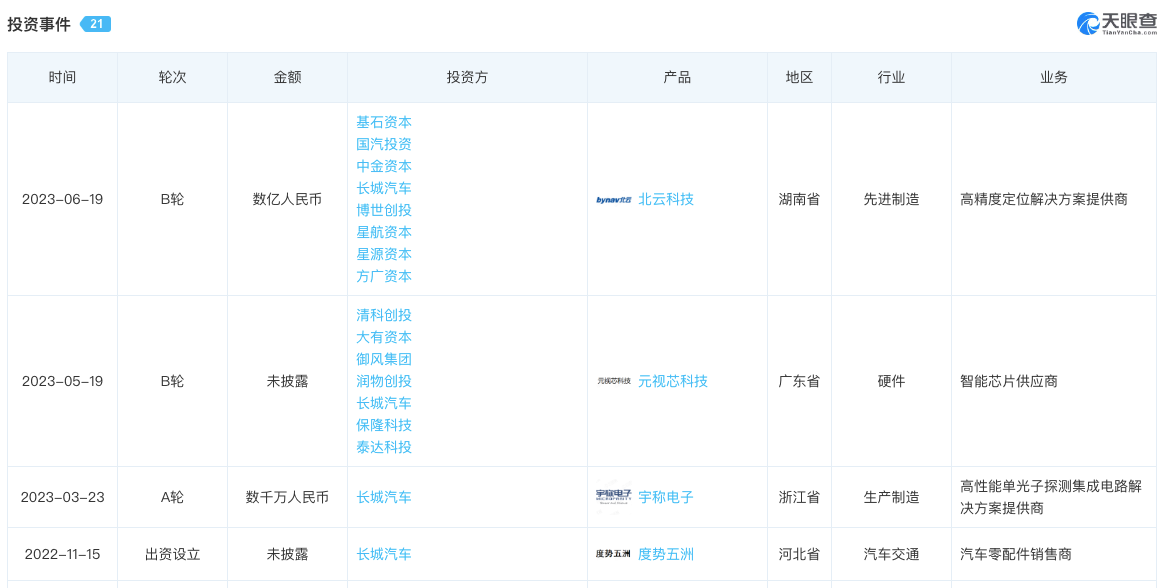The width and height of the screenshot is (1162, 588).
Task: Click the 21 count badge
Action: pos(95,24)
